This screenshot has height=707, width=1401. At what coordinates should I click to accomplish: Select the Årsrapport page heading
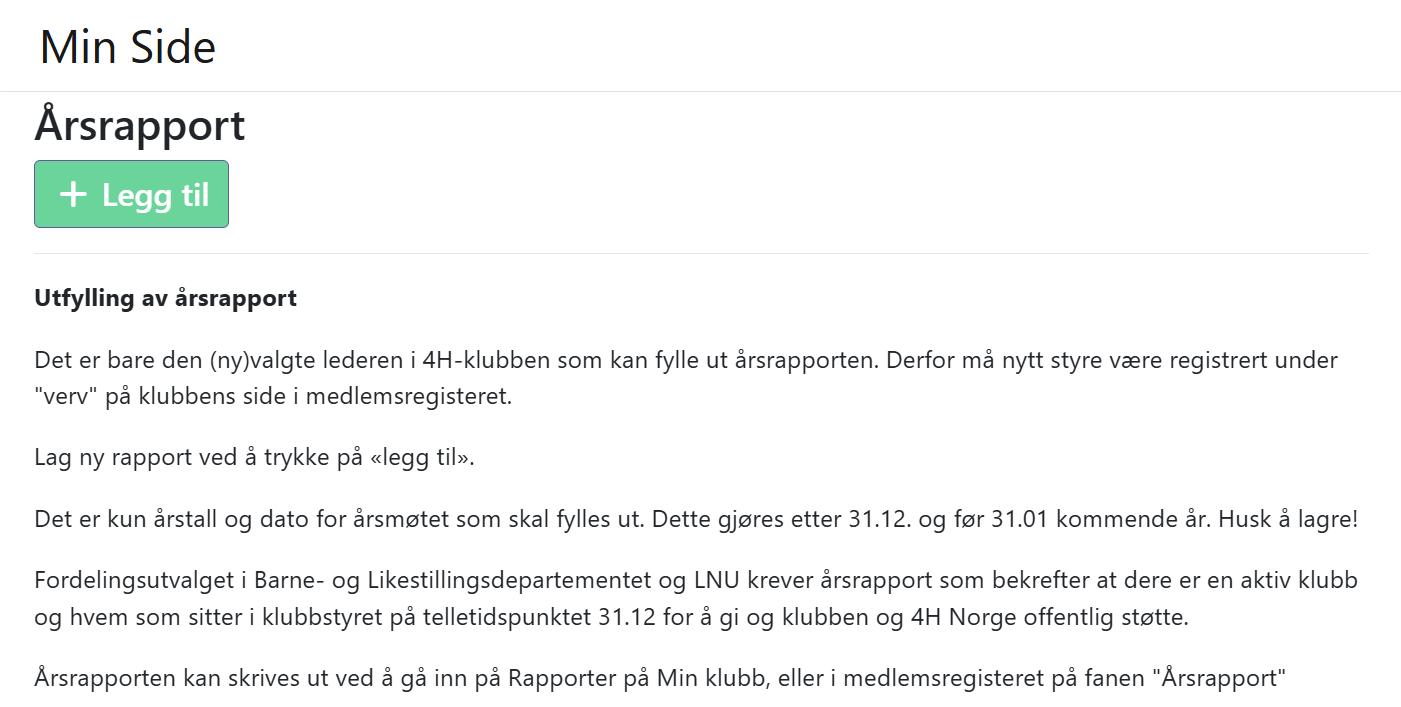[140, 126]
